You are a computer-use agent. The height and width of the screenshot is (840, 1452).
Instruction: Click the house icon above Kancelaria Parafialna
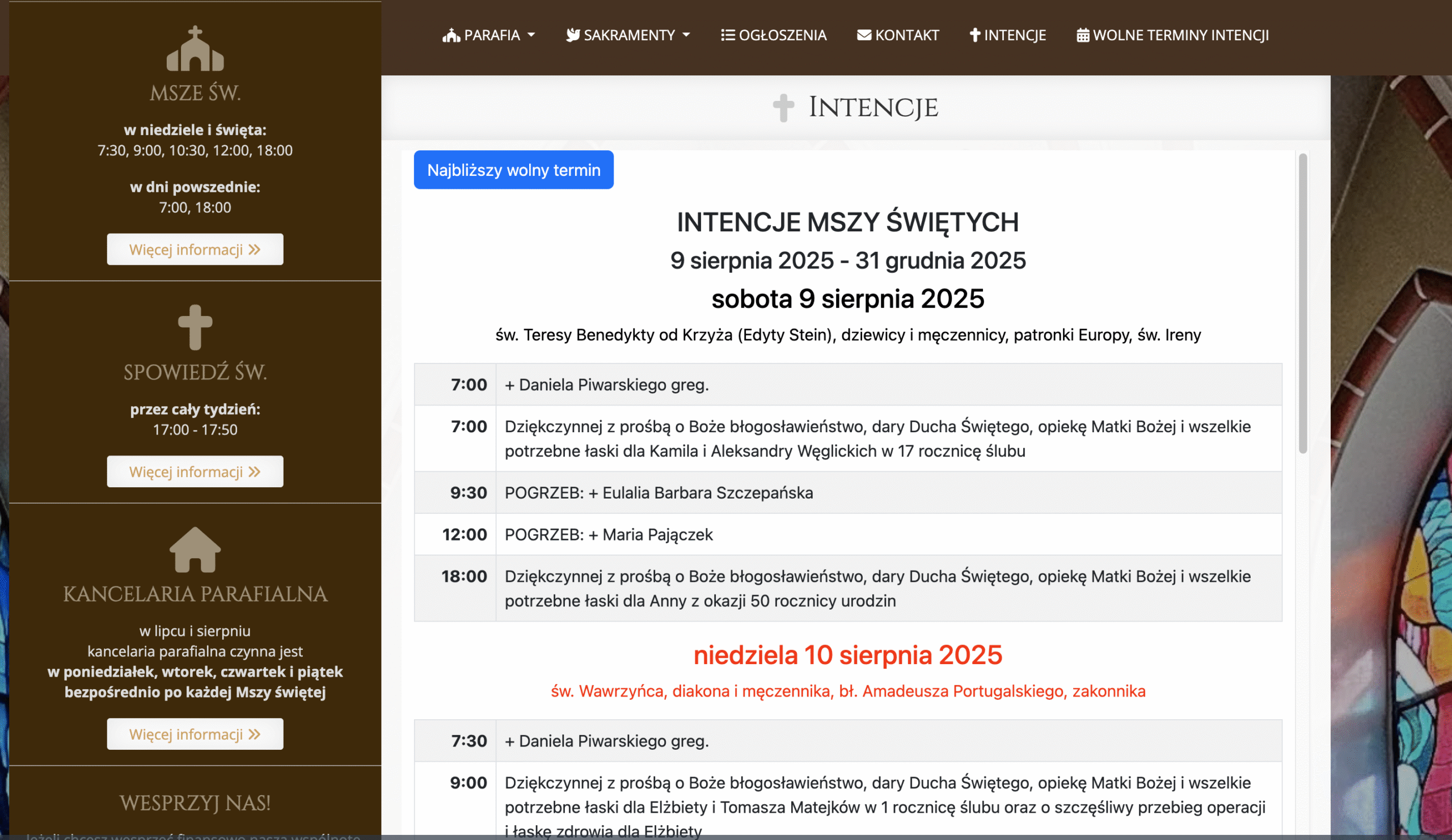195,550
